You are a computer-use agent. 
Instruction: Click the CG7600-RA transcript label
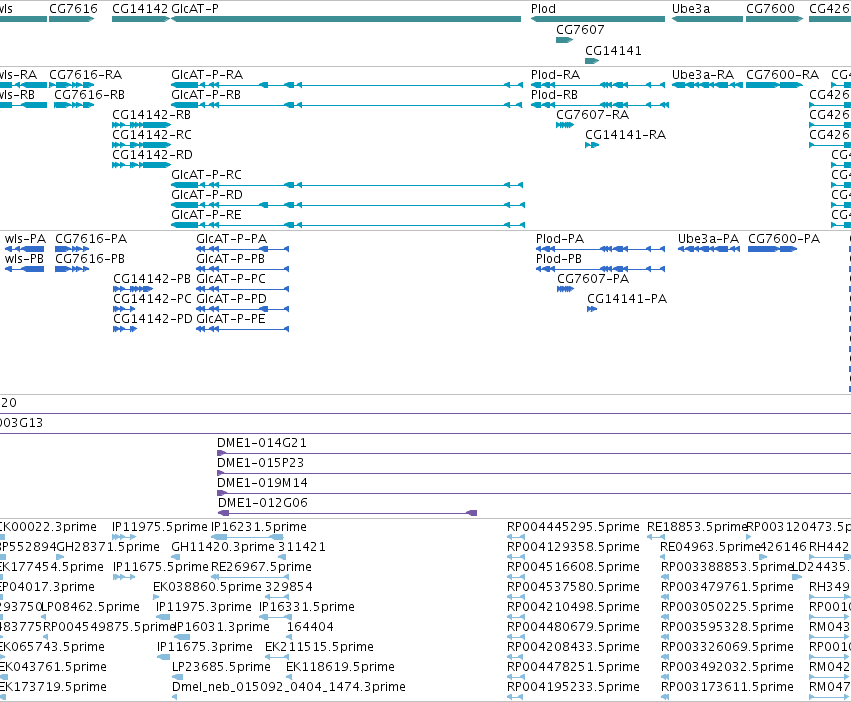[783, 74]
